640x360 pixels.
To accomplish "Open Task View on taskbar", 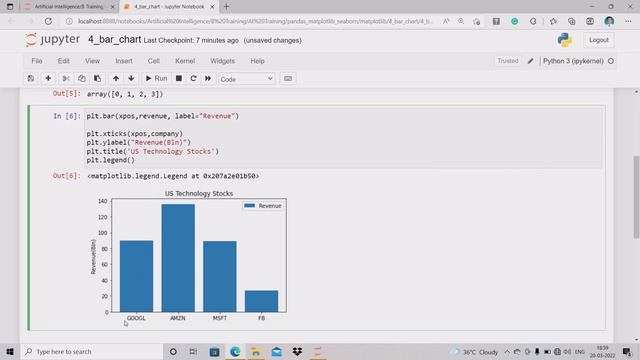I will pyautogui.click(x=193, y=351).
